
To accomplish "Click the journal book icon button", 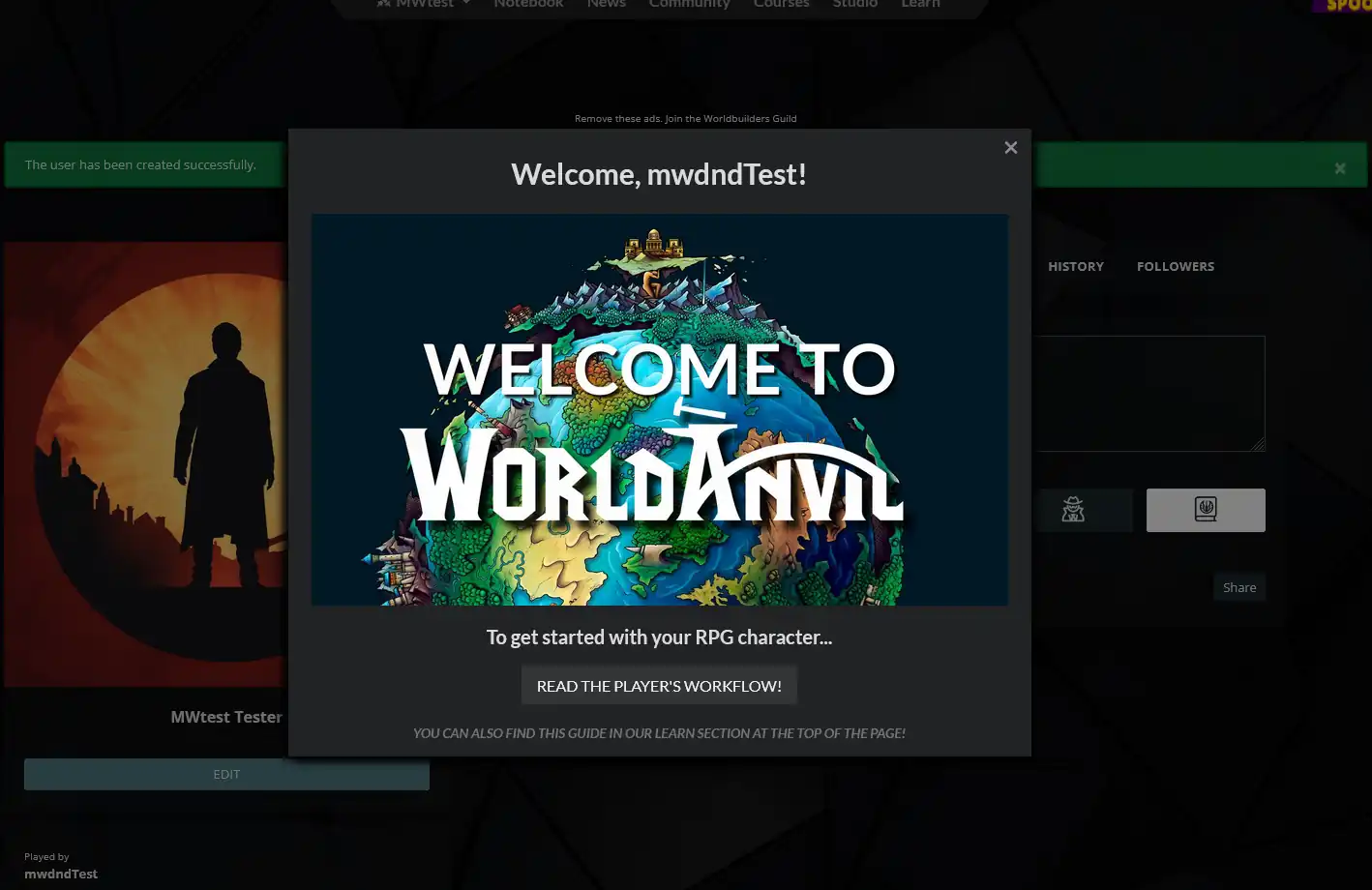I will coord(1205,510).
